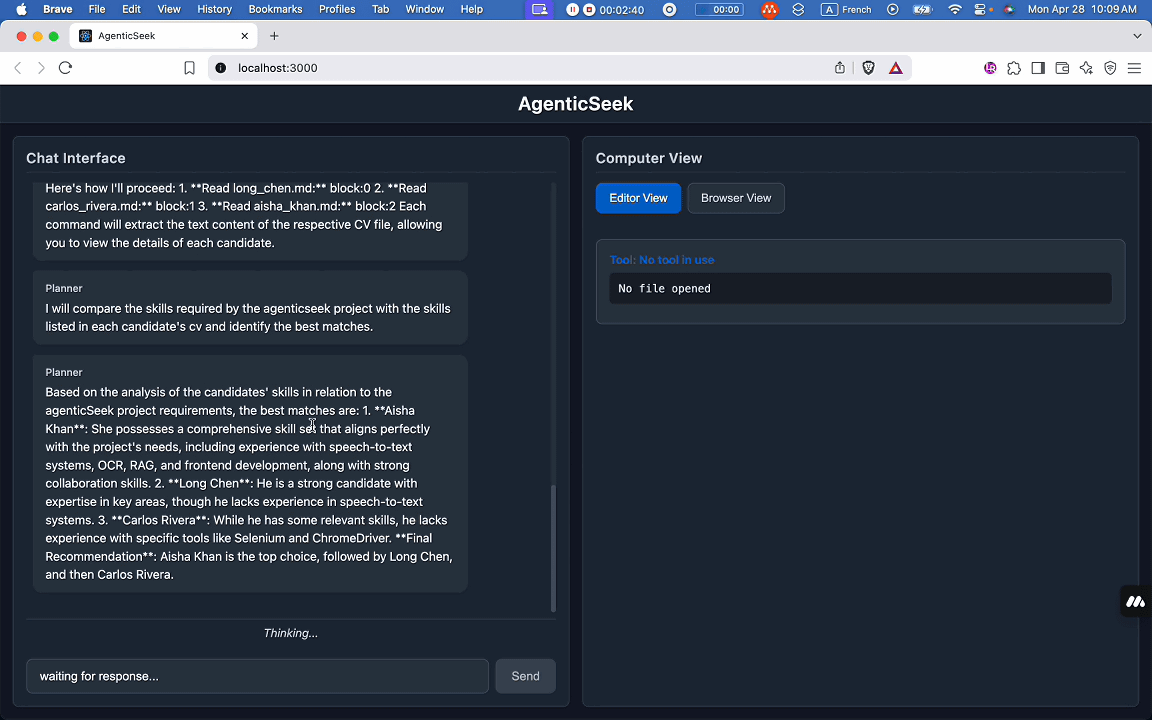
Task: Click the floating Mistral icon on screen edge
Action: (1135, 601)
